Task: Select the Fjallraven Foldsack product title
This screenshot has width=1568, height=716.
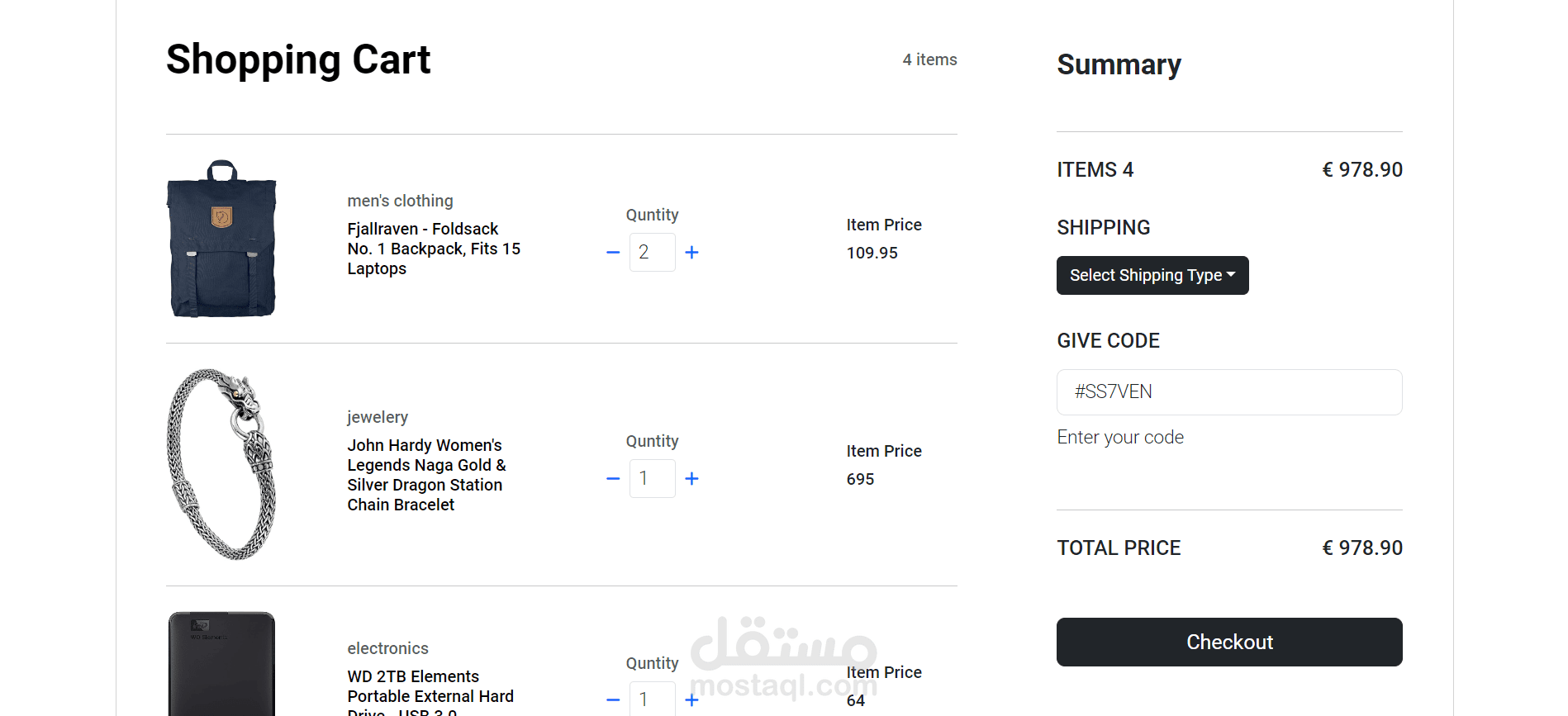Action: [434, 249]
